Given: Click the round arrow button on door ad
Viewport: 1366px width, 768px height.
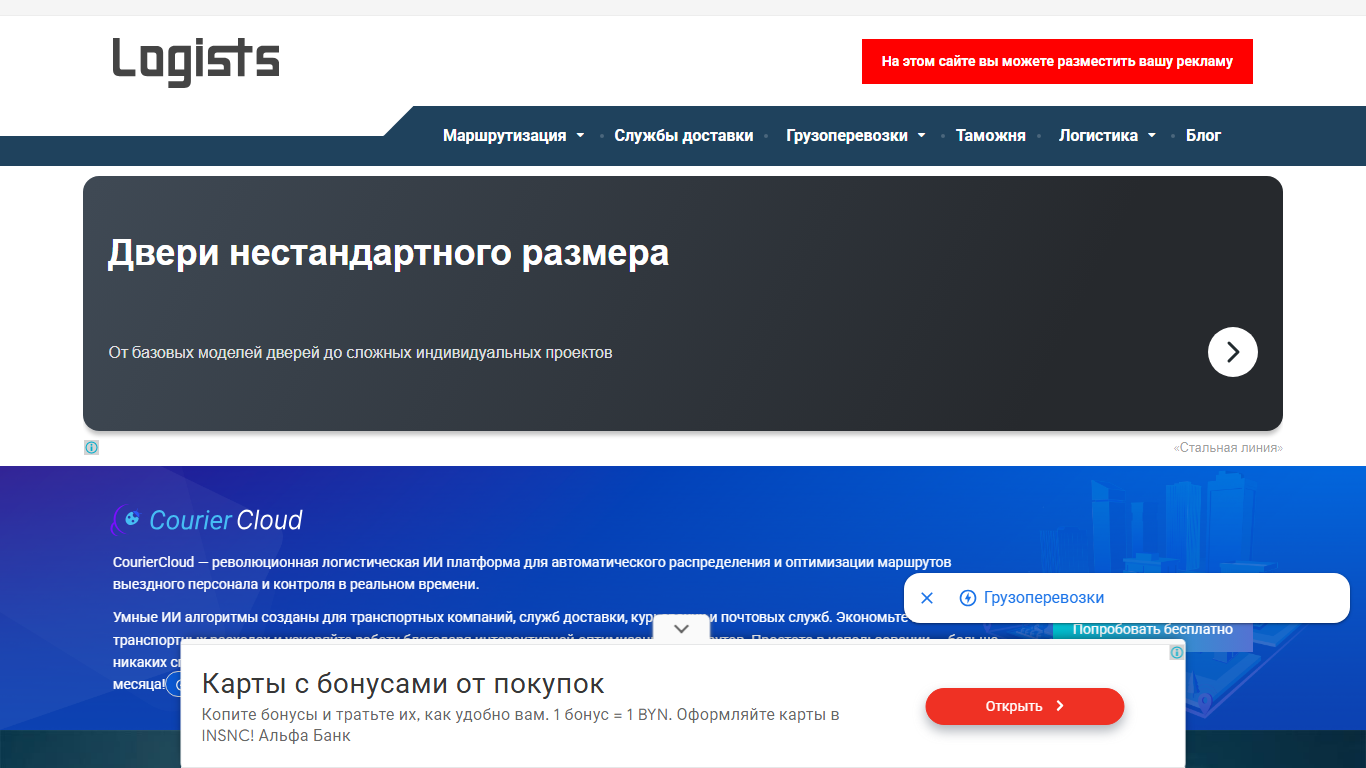Looking at the screenshot, I should tap(1232, 352).
